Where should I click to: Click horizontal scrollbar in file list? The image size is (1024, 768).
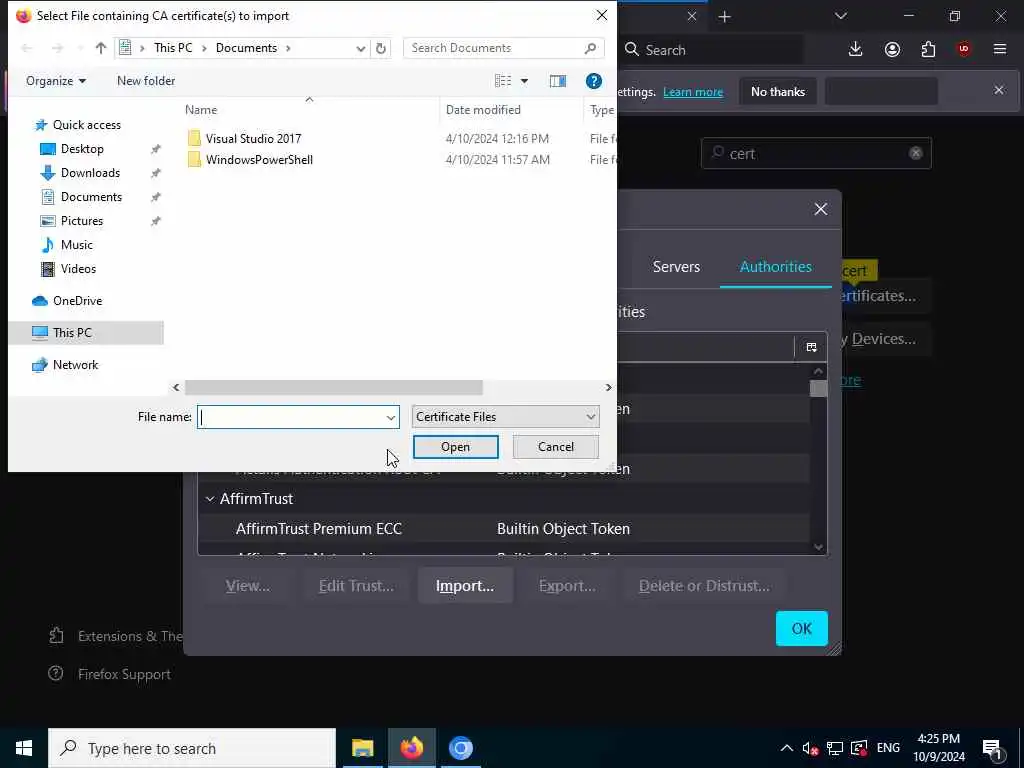pos(333,387)
